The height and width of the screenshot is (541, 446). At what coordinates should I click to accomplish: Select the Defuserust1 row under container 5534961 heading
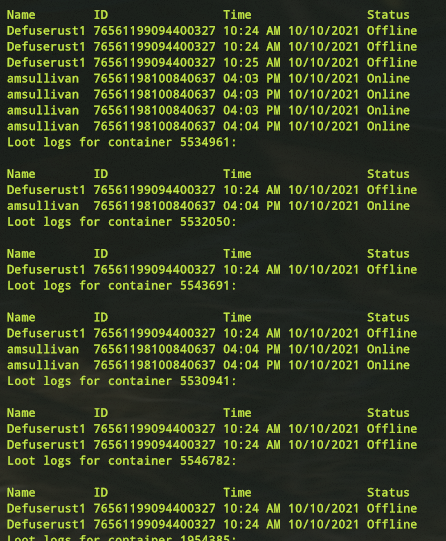(x=212, y=190)
